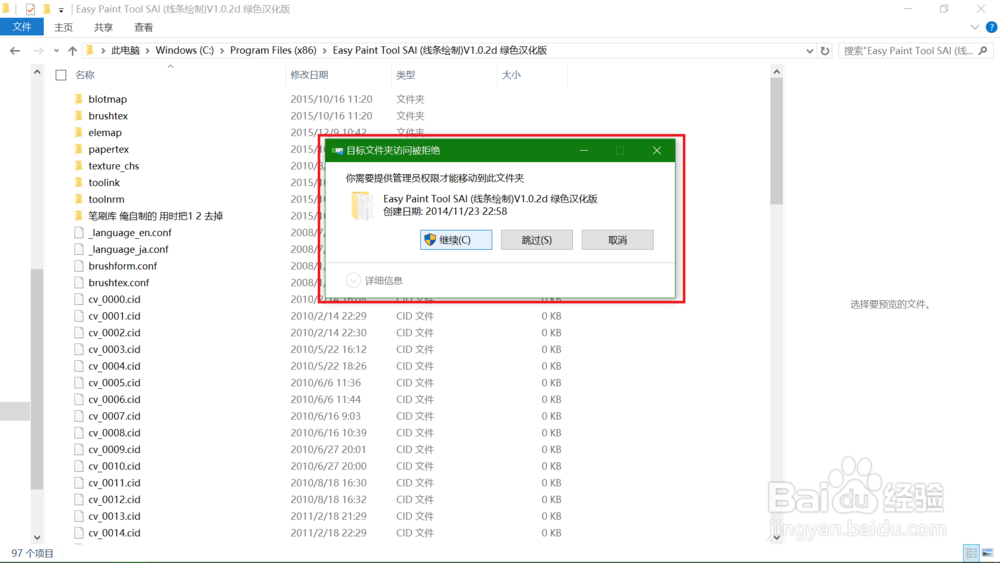The height and width of the screenshot is (563, 1000).
Task: Expand breadcrumb arrow after Windows (C:)
Action: [x=223, y=50]
